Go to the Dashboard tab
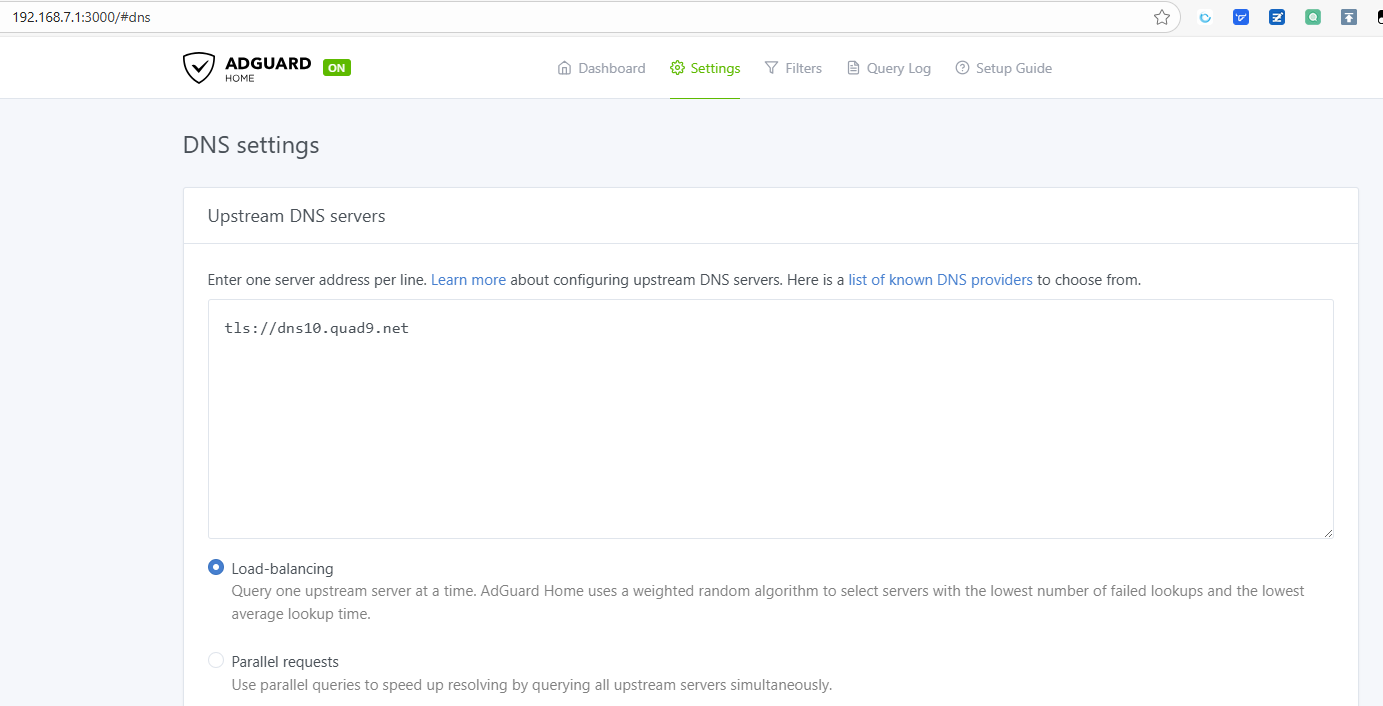The width and height of the screenshot is (1383, 706). click(601, 68)
